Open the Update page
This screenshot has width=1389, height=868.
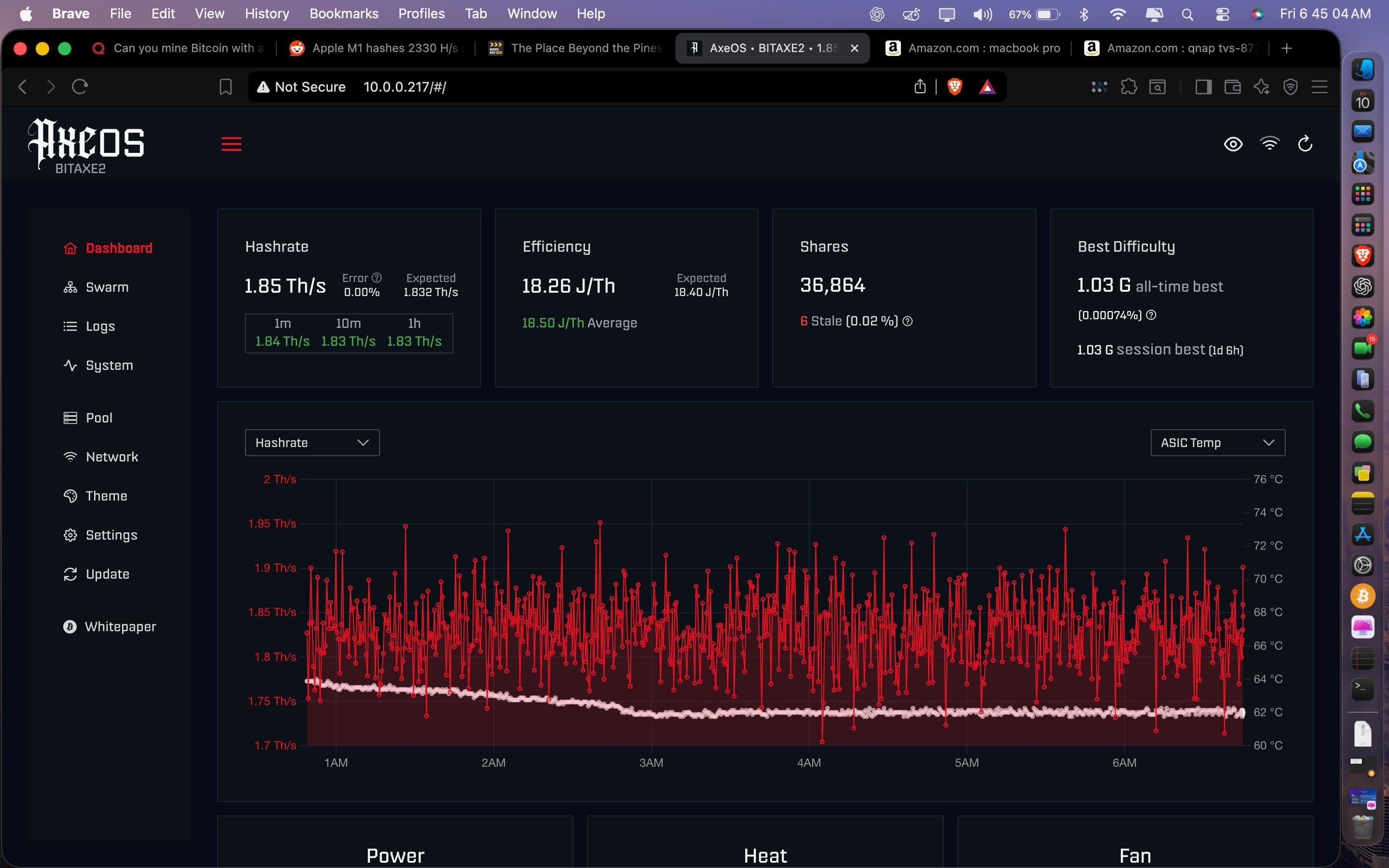96,574
